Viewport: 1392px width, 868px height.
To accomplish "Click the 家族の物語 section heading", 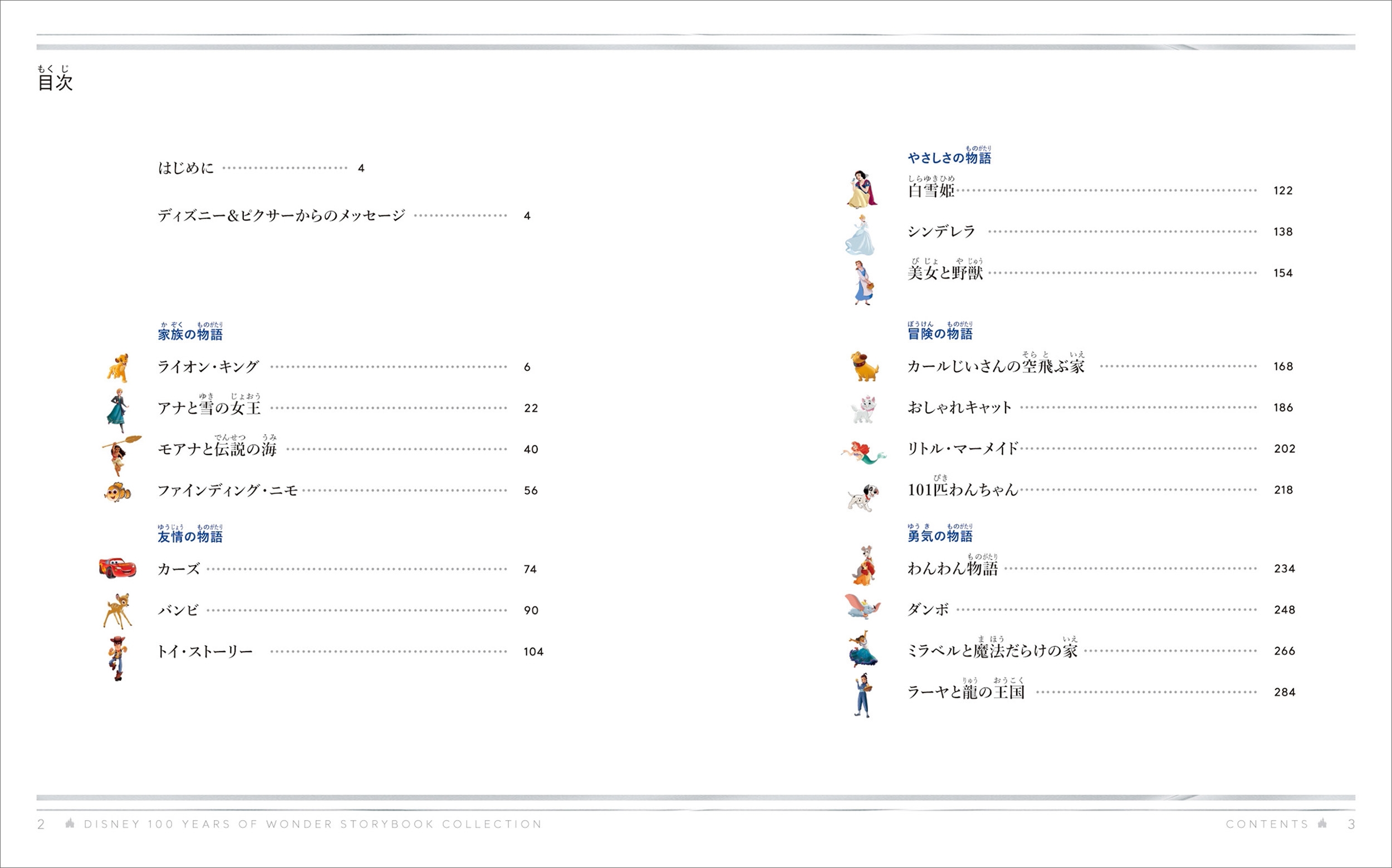I will point(190,334).
